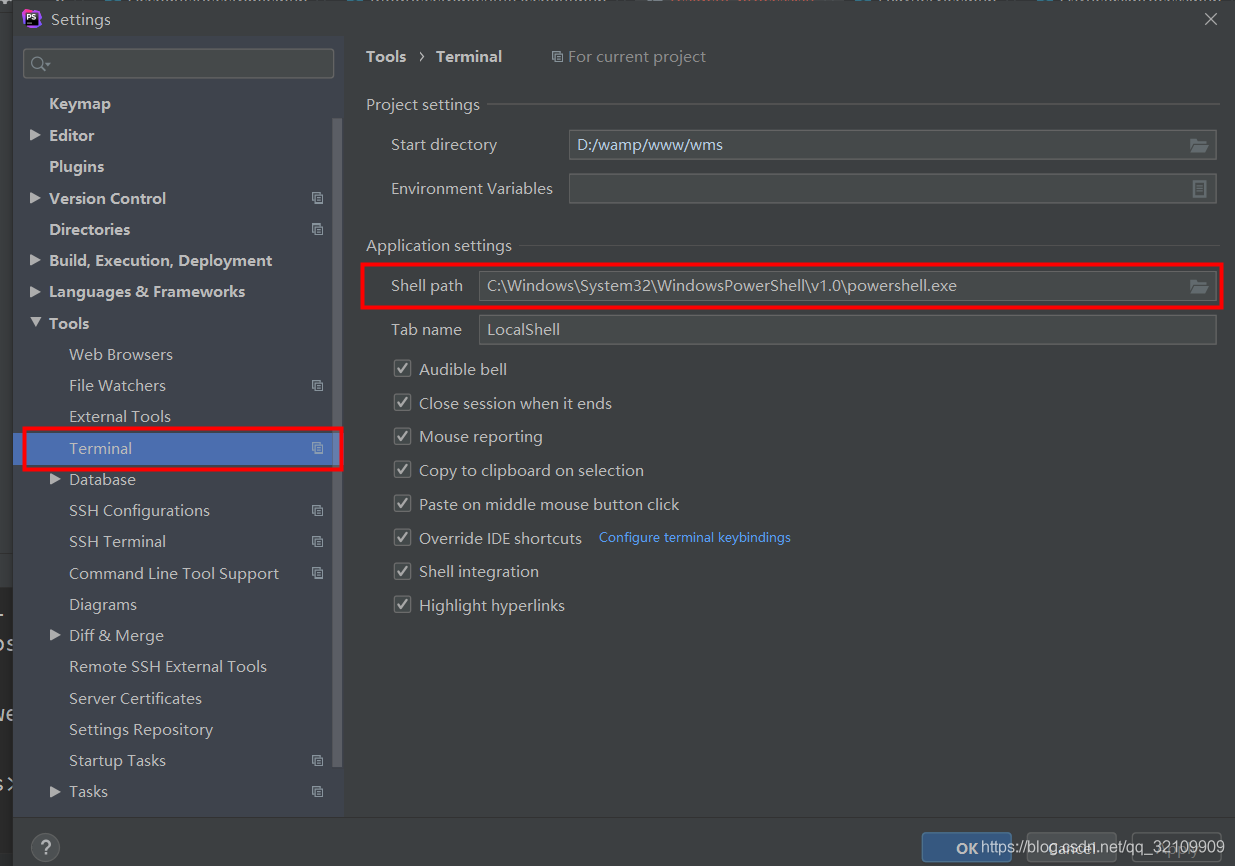Open Configure terminal keybindings link
Viewport: 1235px width, 866px height.
point(695,538)
